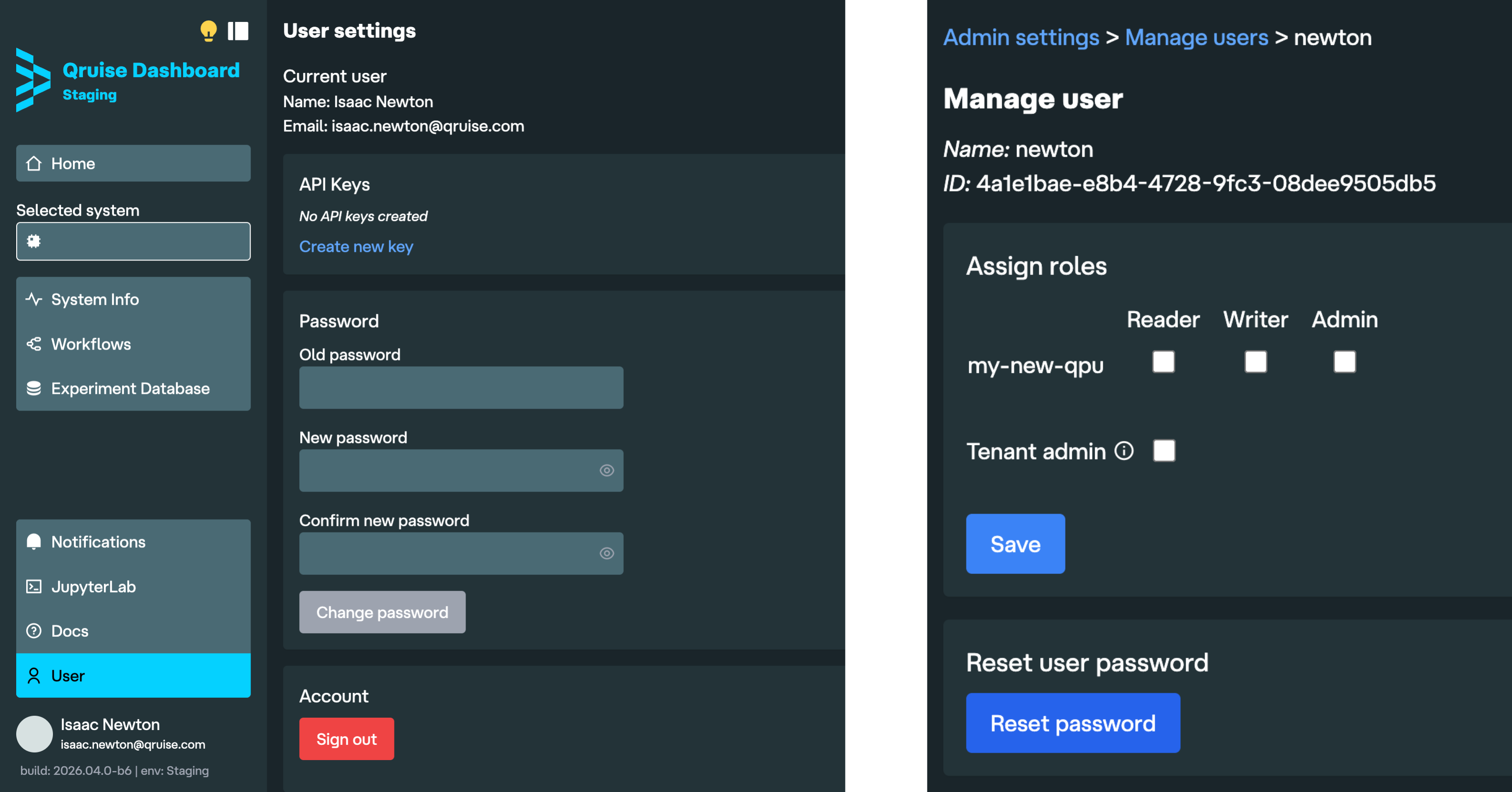Open Notifications from sidebar

pos(133,541)
